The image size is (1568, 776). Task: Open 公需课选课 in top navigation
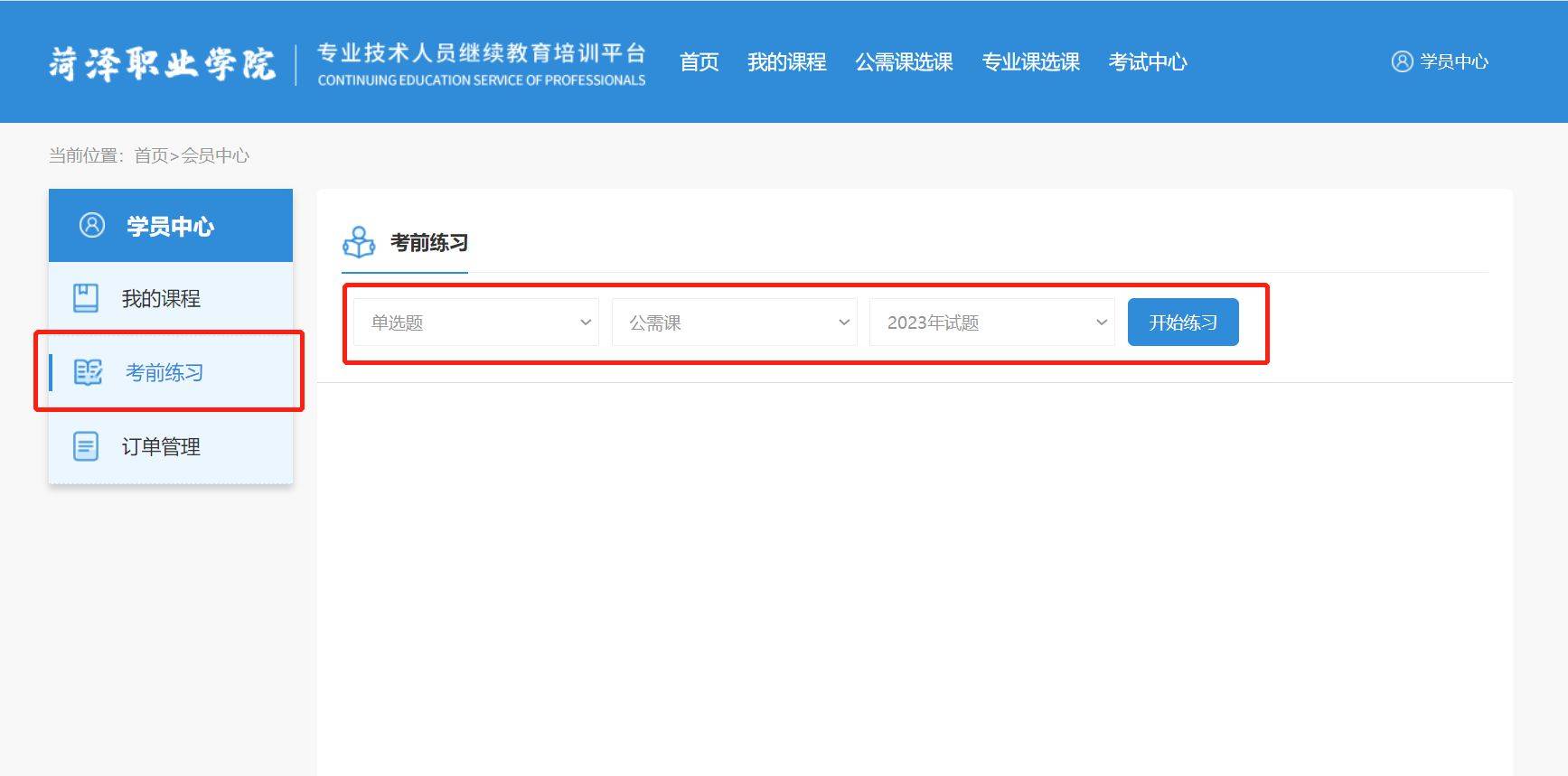(905, 61)
